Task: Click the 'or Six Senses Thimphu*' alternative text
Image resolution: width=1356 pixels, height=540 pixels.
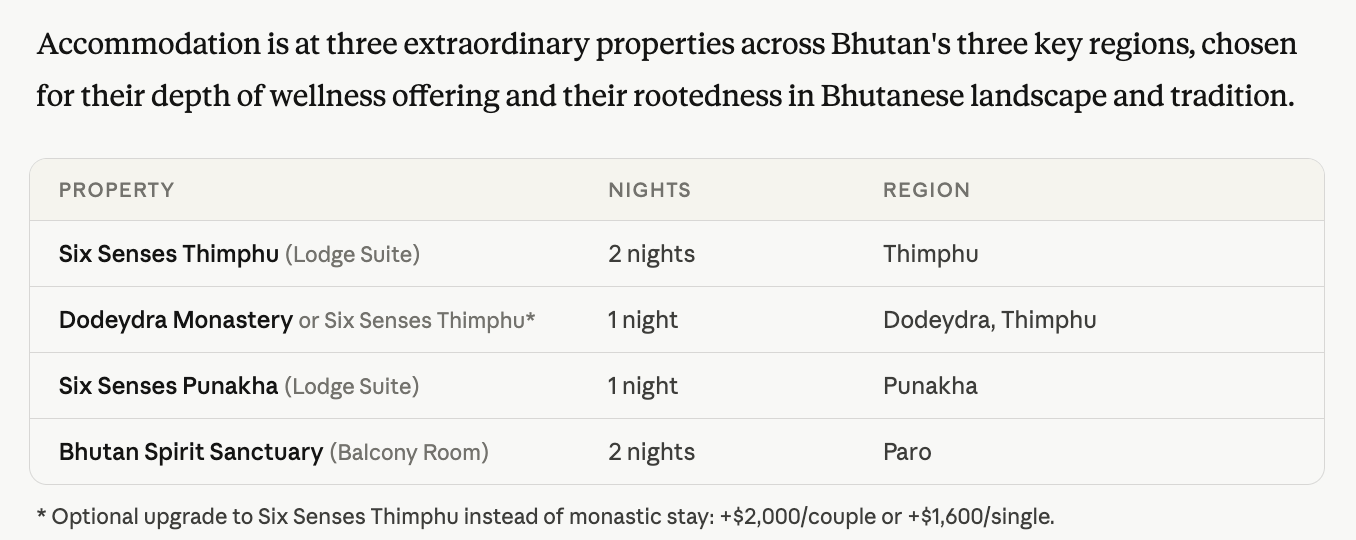Action: [x=417, y=321]
